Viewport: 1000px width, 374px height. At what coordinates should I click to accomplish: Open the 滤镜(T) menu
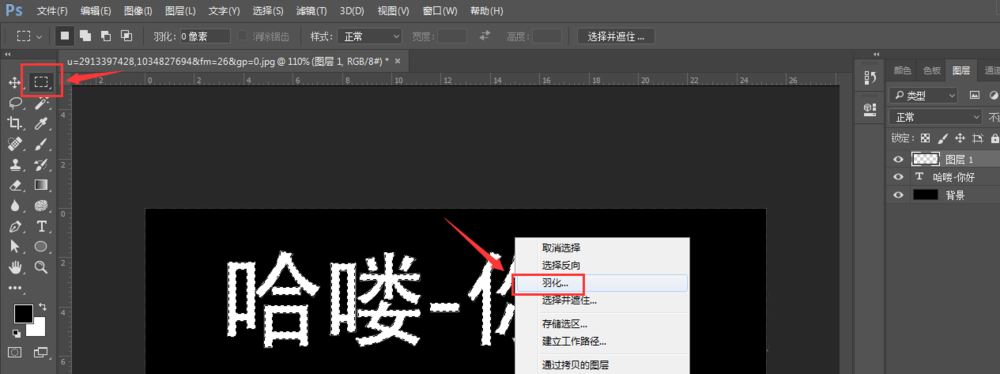(x=312, y=11)
